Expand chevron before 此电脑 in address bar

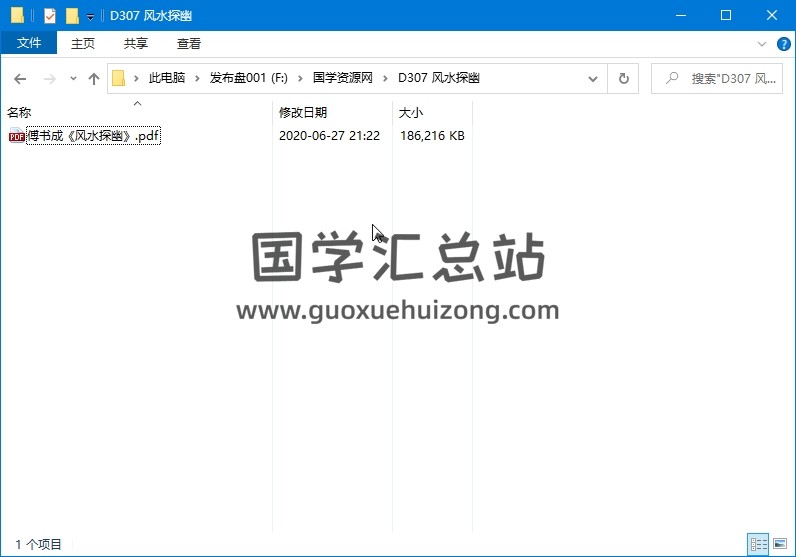(x=136, y=79)
